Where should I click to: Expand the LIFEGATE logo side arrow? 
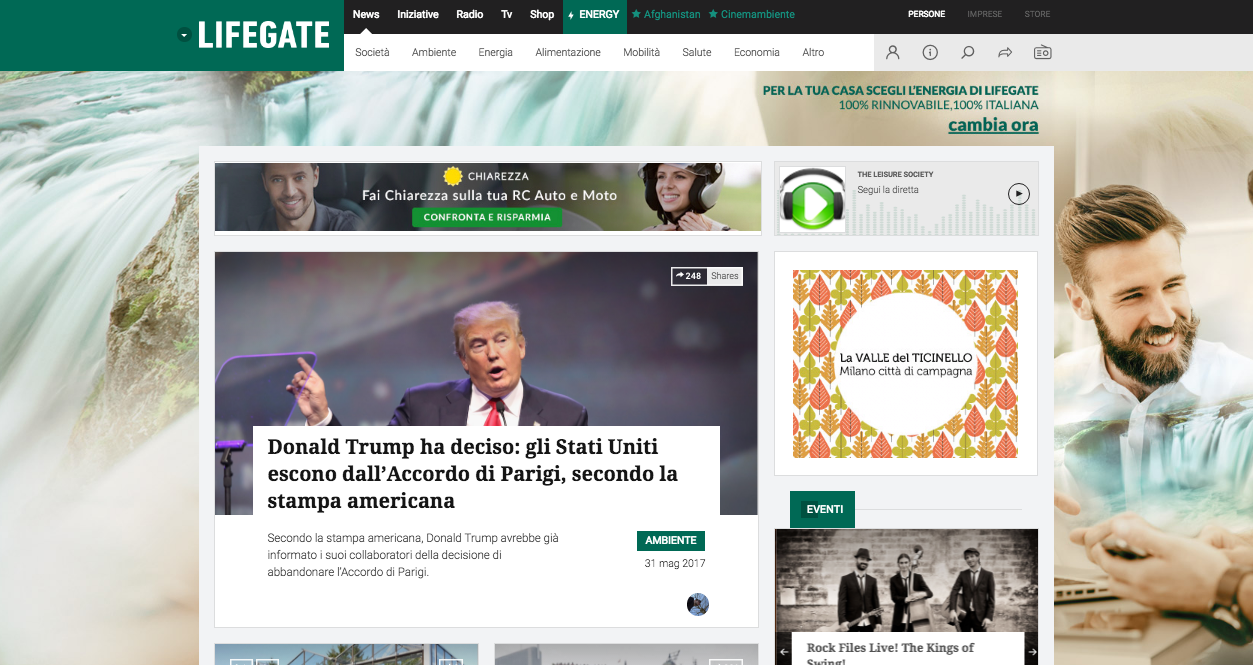point(183,35)
